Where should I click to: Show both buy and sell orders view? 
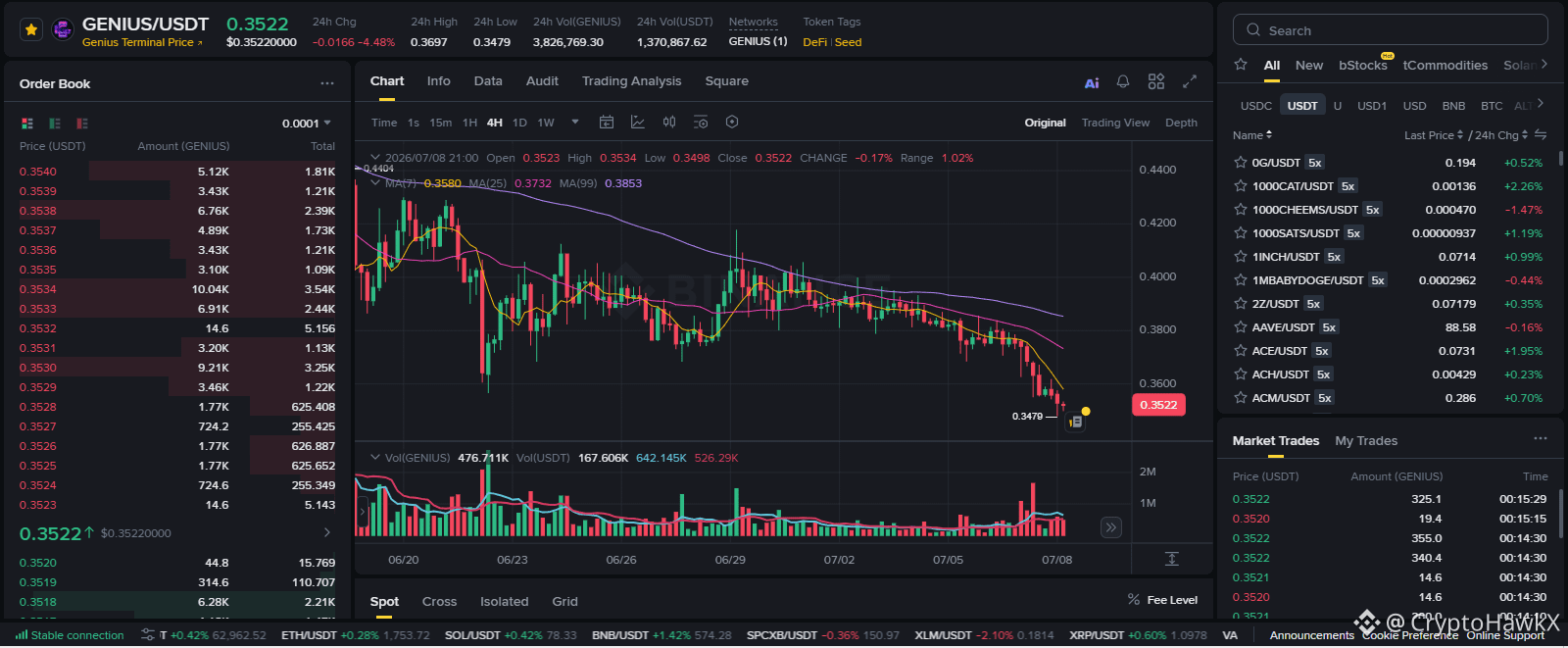coord(27,124)
